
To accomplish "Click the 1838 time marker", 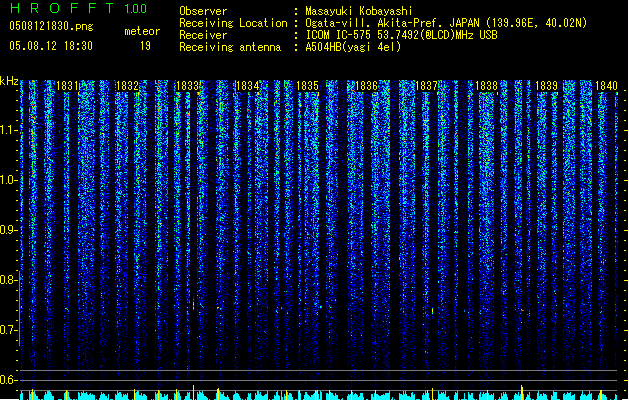I will pyautogui.click(x=486, y=86).
